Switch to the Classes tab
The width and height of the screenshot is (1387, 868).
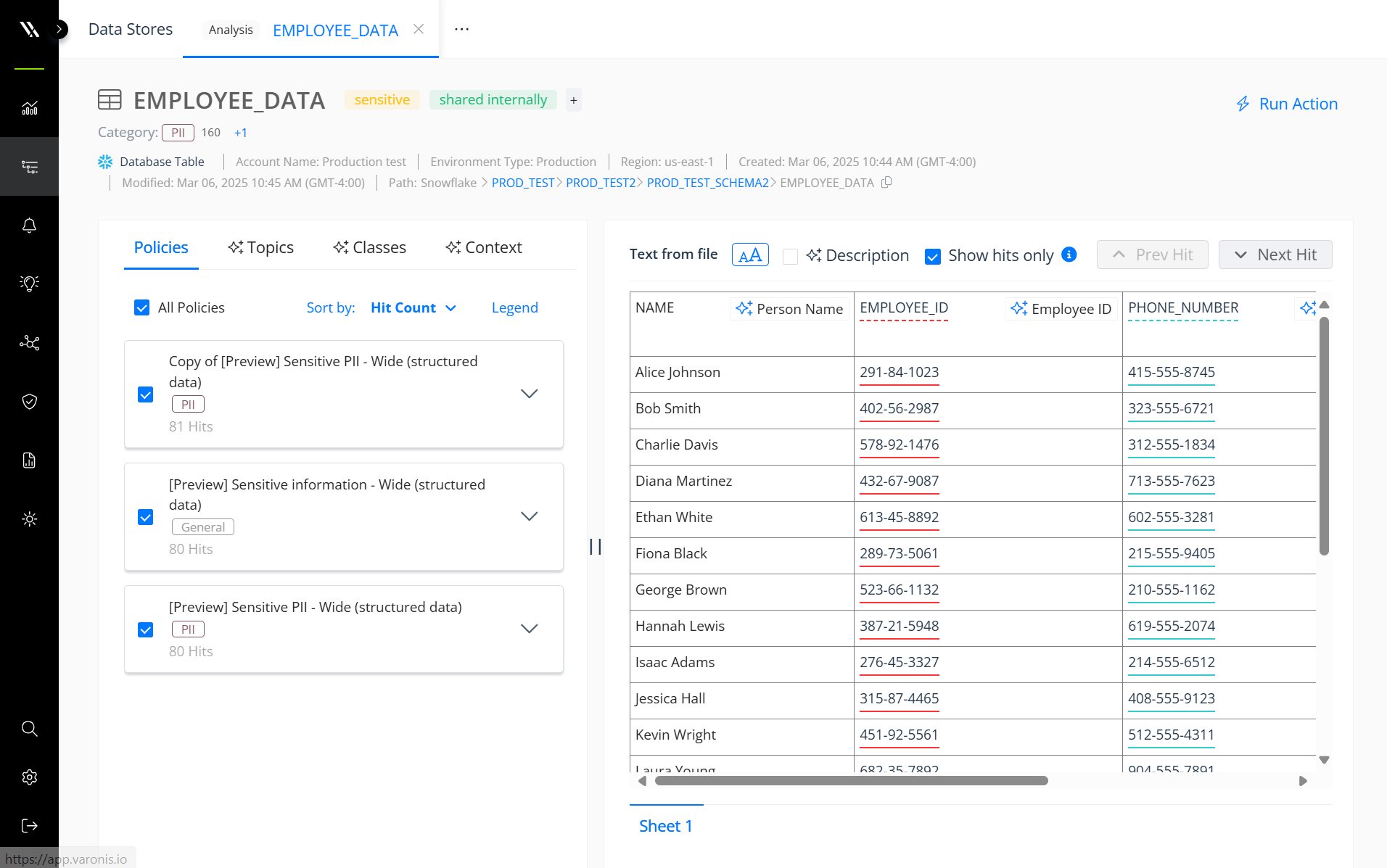(369, 247)
